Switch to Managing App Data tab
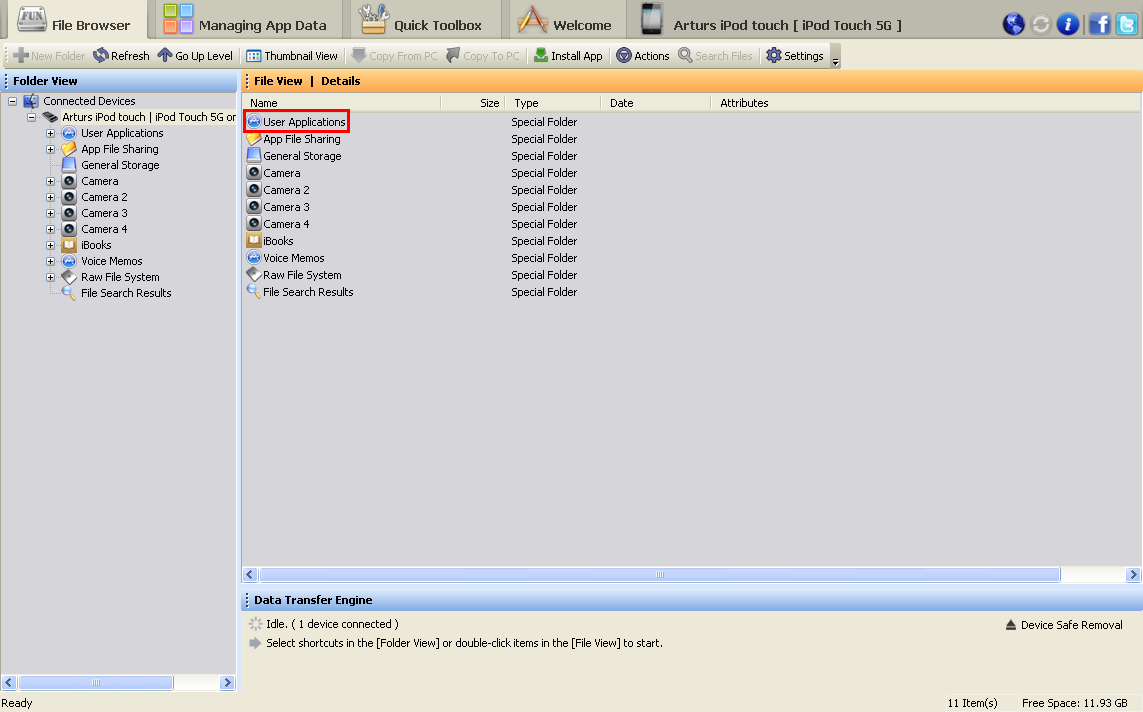This screenshot has height=712, width=1143. (x=245, y=22)
